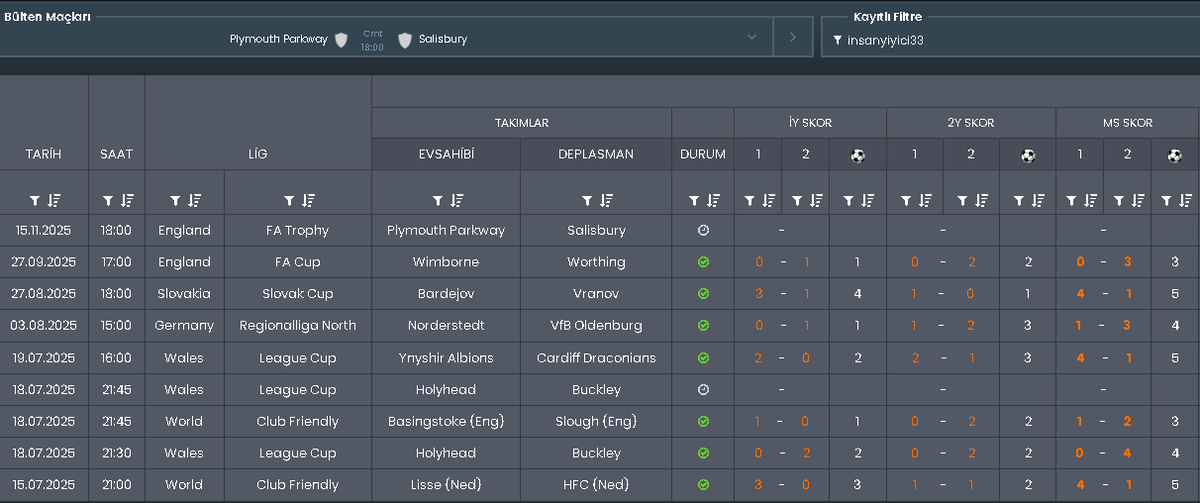Click the Regionalliga North league cell
The image size is (1200, 503).
[298, 325]
